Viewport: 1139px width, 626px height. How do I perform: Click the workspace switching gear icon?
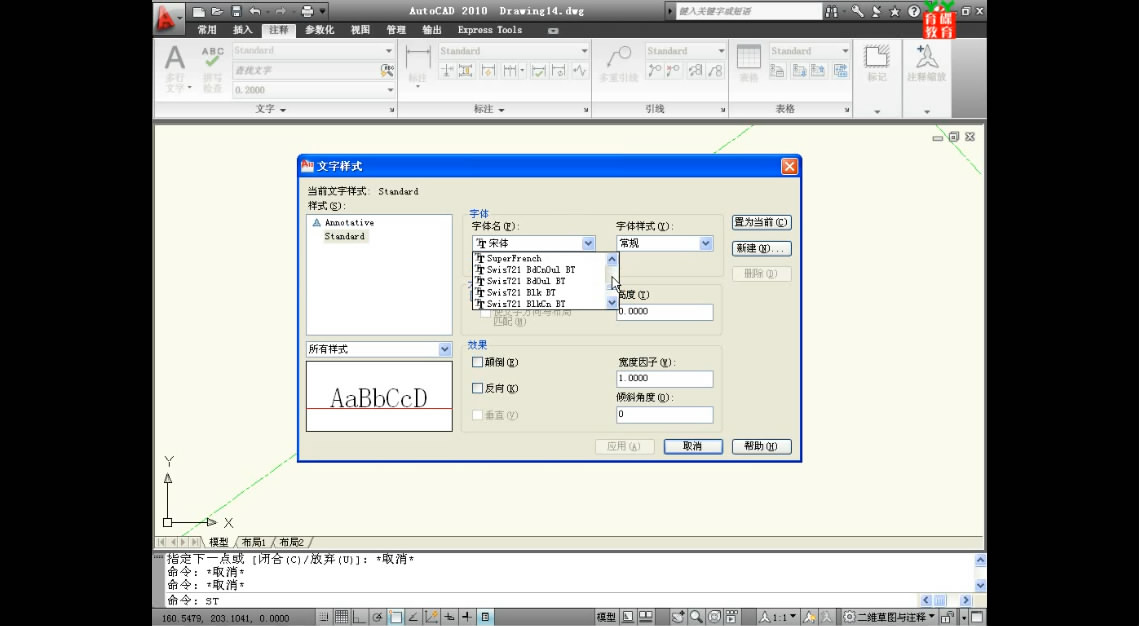848,617
